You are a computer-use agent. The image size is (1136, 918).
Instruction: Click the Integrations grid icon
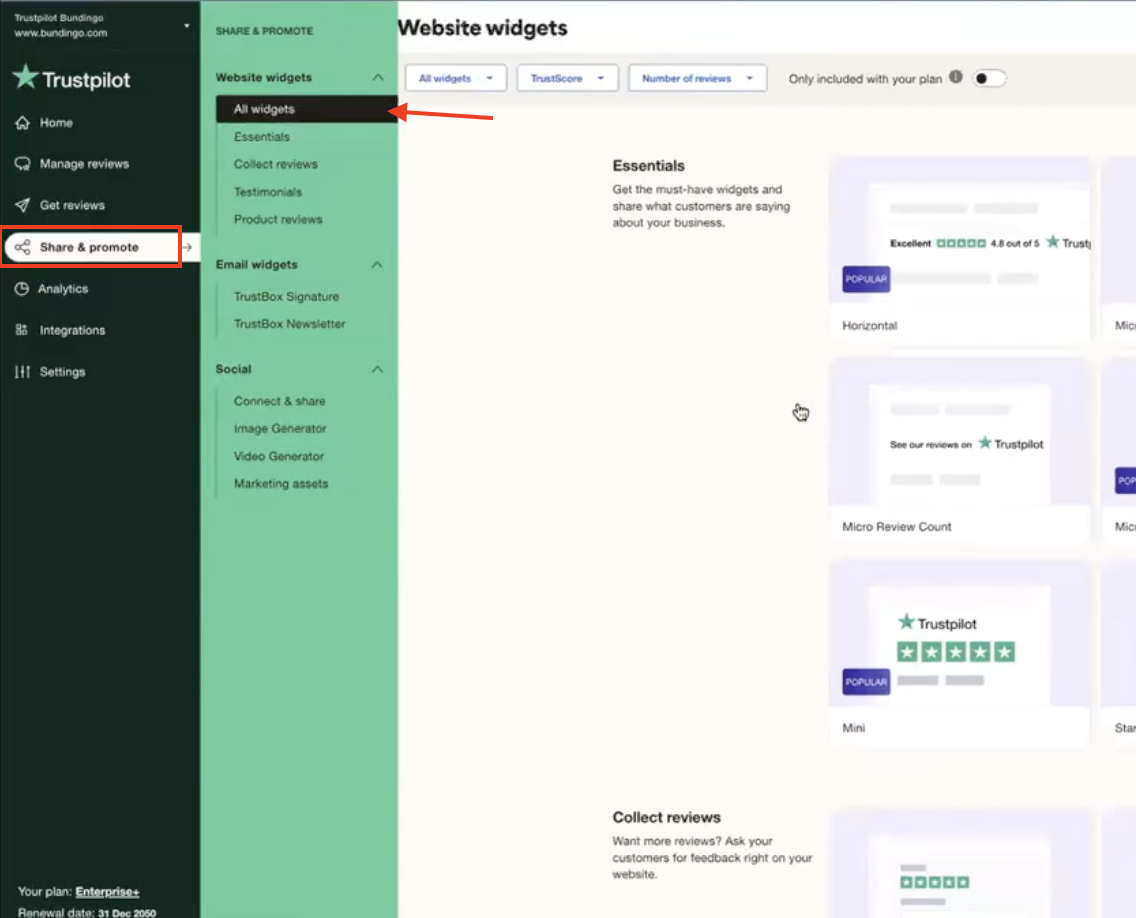click(x=22, y=330)
